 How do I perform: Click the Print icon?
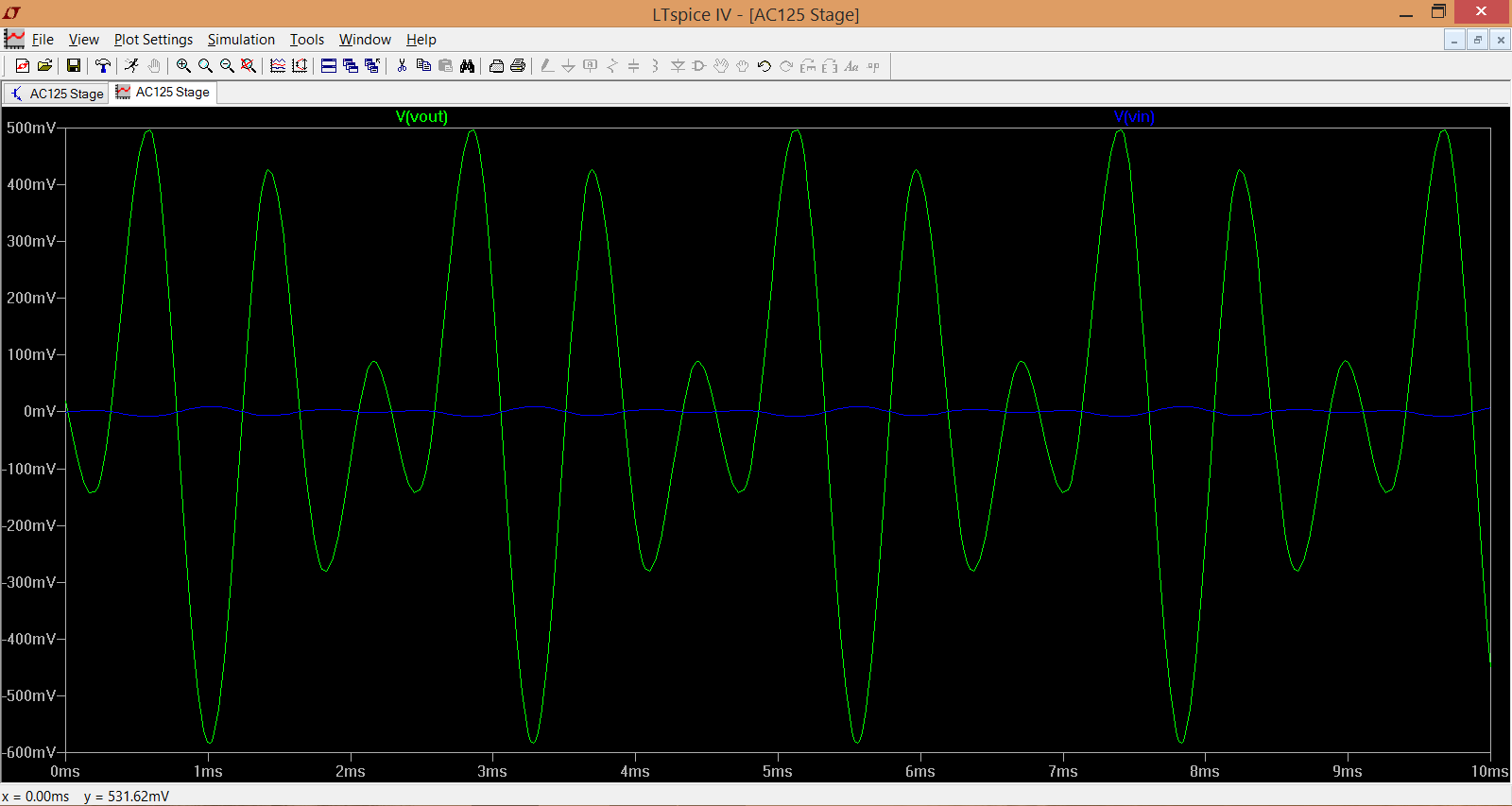518,65
